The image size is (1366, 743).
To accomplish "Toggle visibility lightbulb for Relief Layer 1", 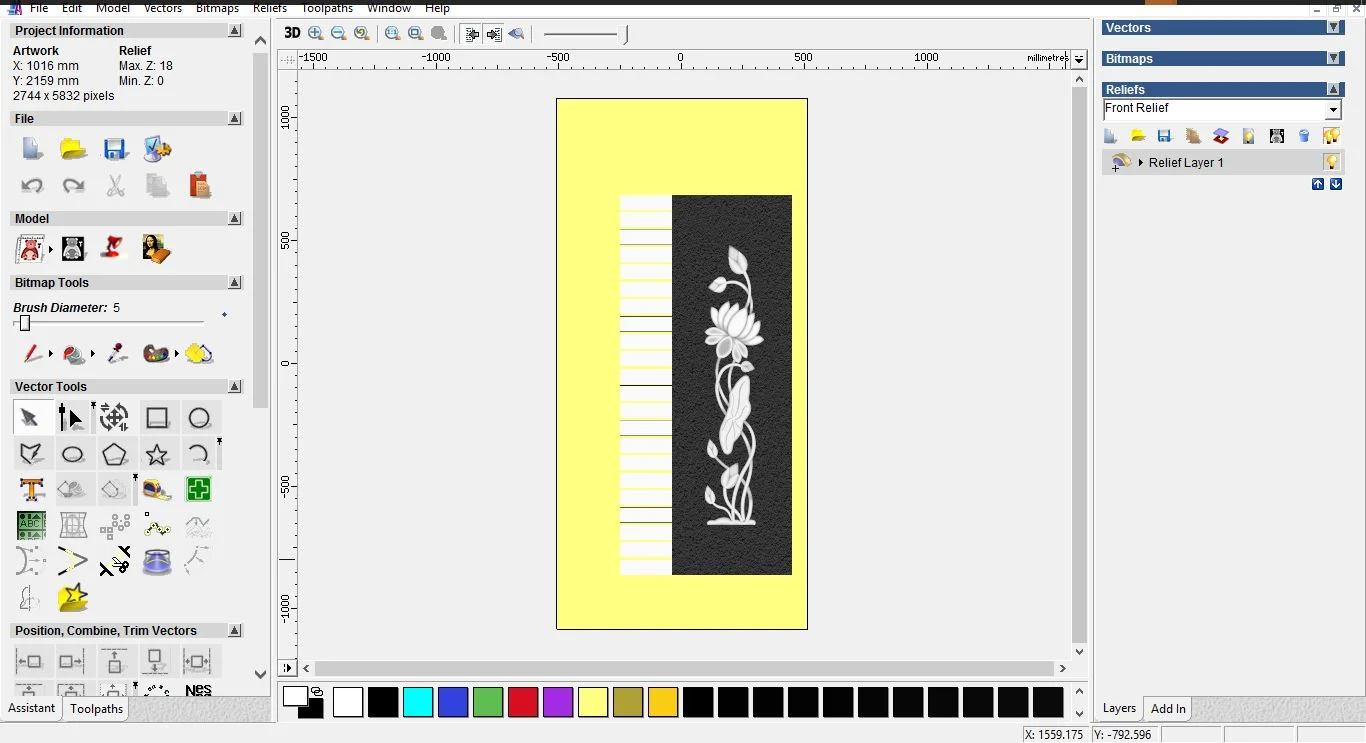I will point(1331,162).
